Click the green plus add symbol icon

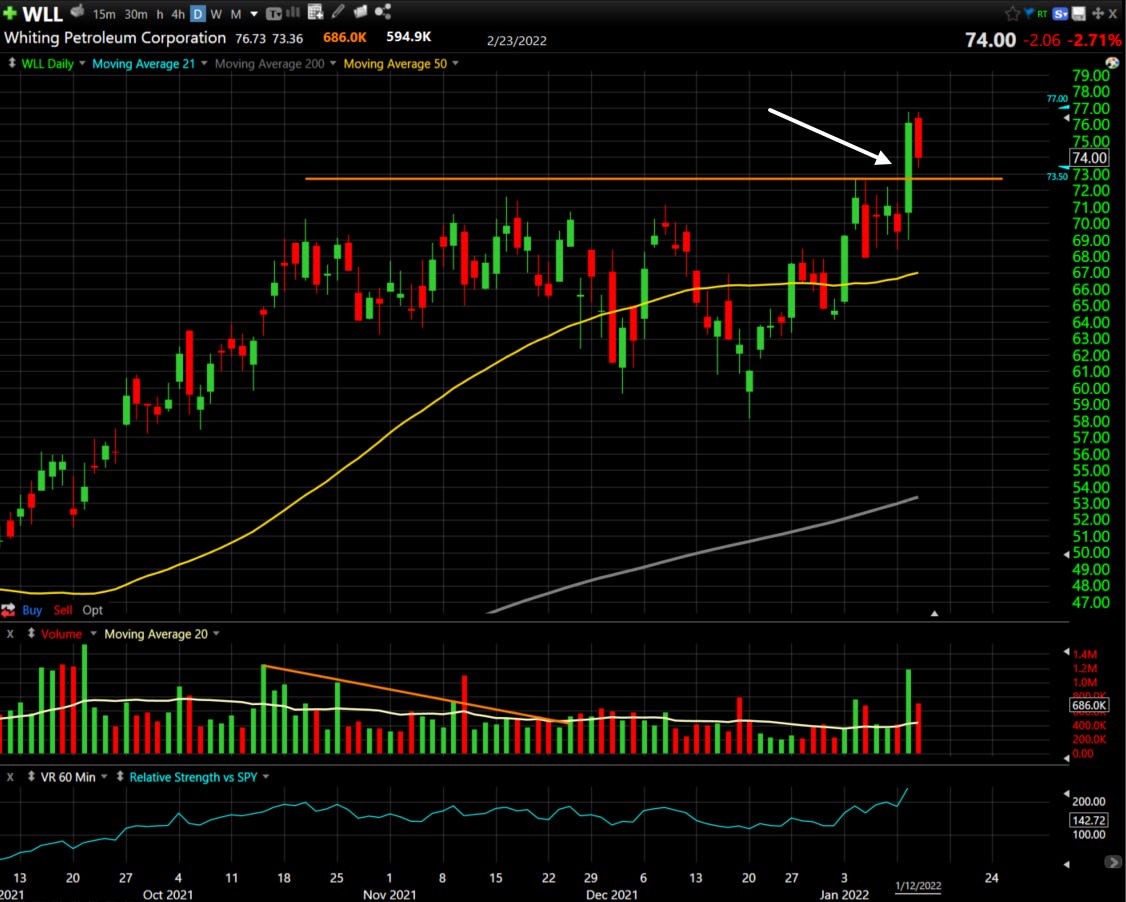9,13
